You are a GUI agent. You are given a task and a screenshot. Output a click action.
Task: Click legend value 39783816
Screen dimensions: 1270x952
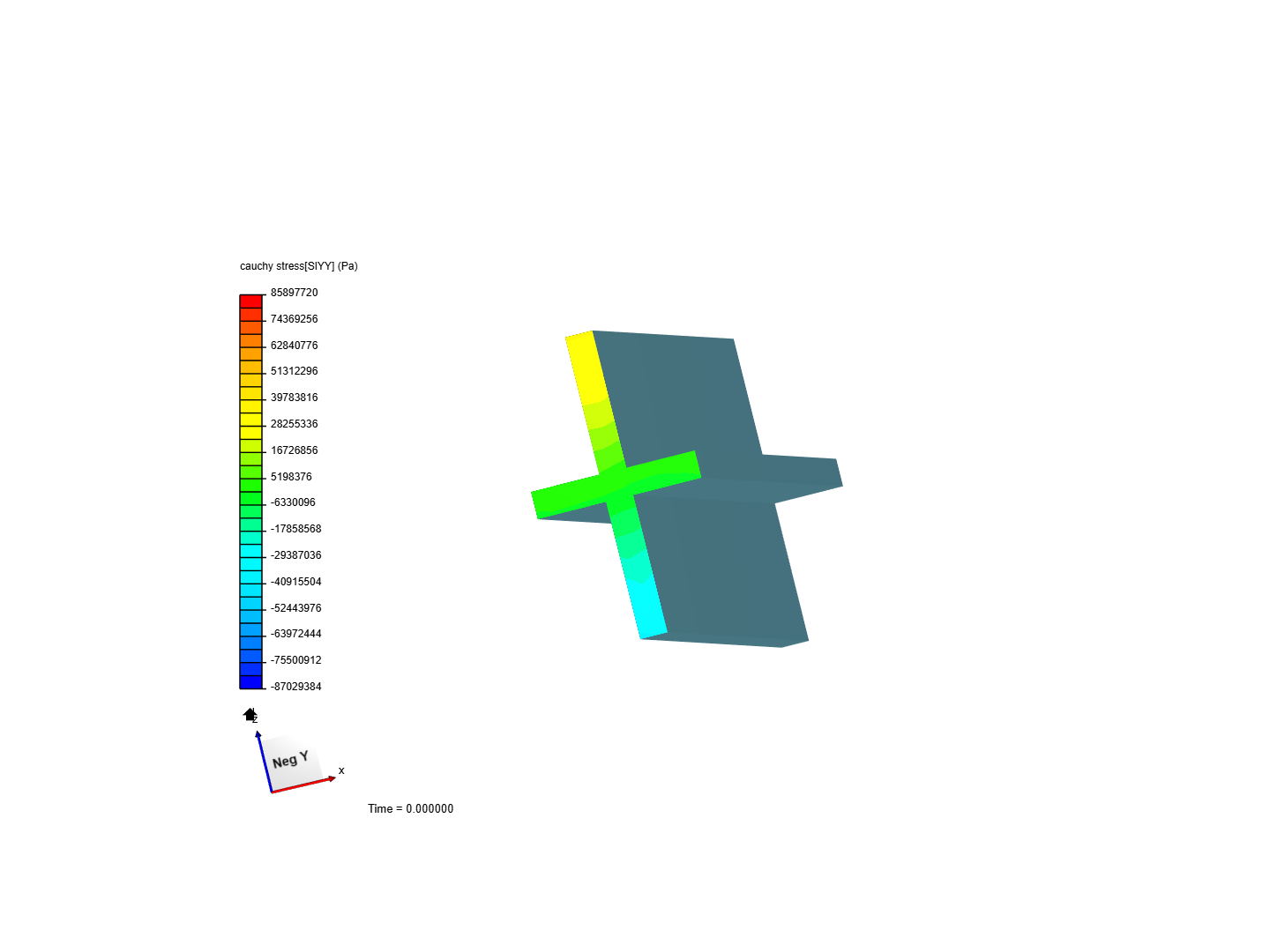pos(294,398)
